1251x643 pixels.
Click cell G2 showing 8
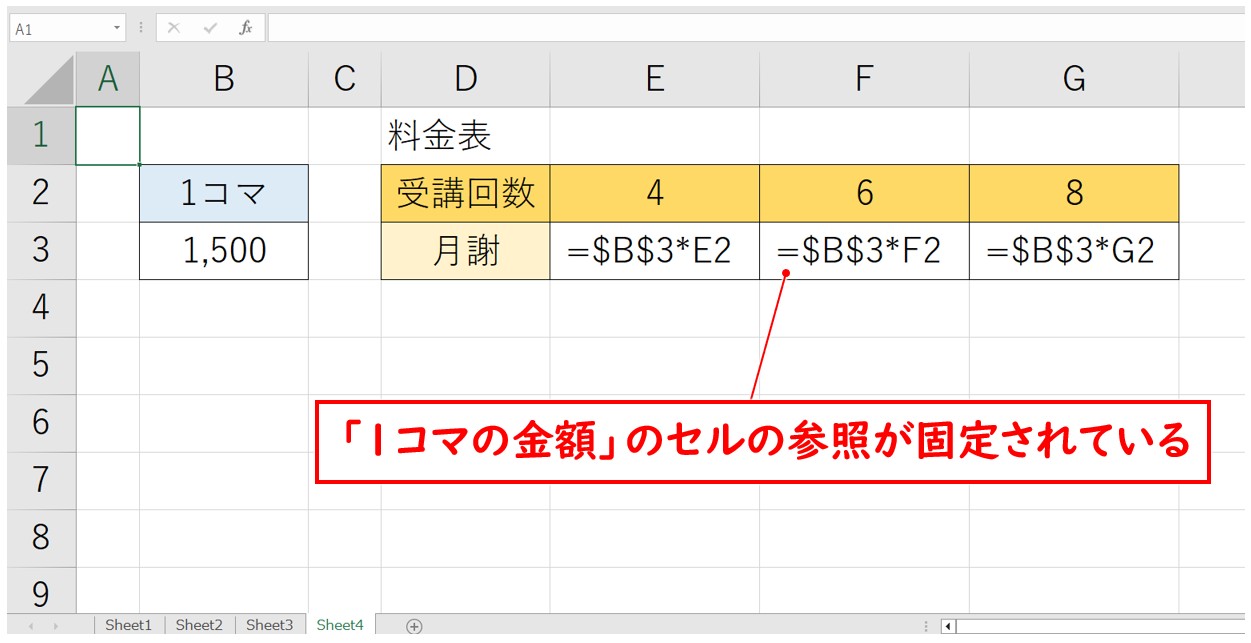(1074, 193)
